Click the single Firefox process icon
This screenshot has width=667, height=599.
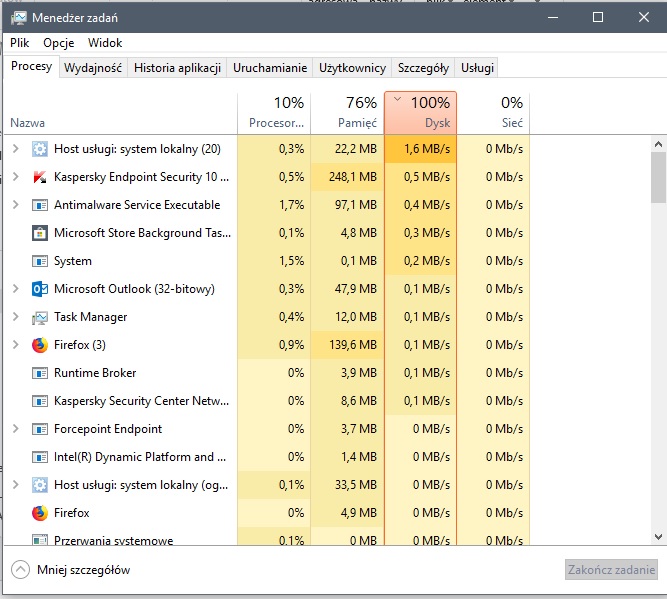(x=40, y=513)
